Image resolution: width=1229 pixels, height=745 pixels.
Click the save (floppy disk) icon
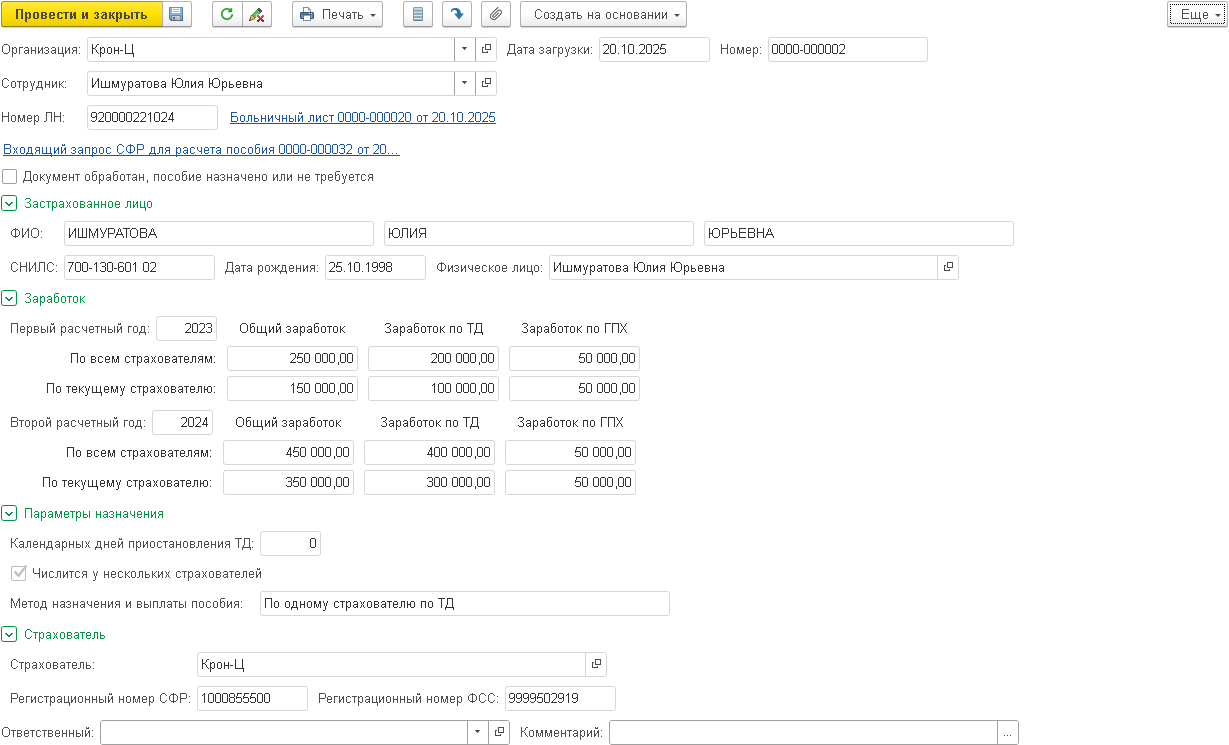(x=176, y=15)
